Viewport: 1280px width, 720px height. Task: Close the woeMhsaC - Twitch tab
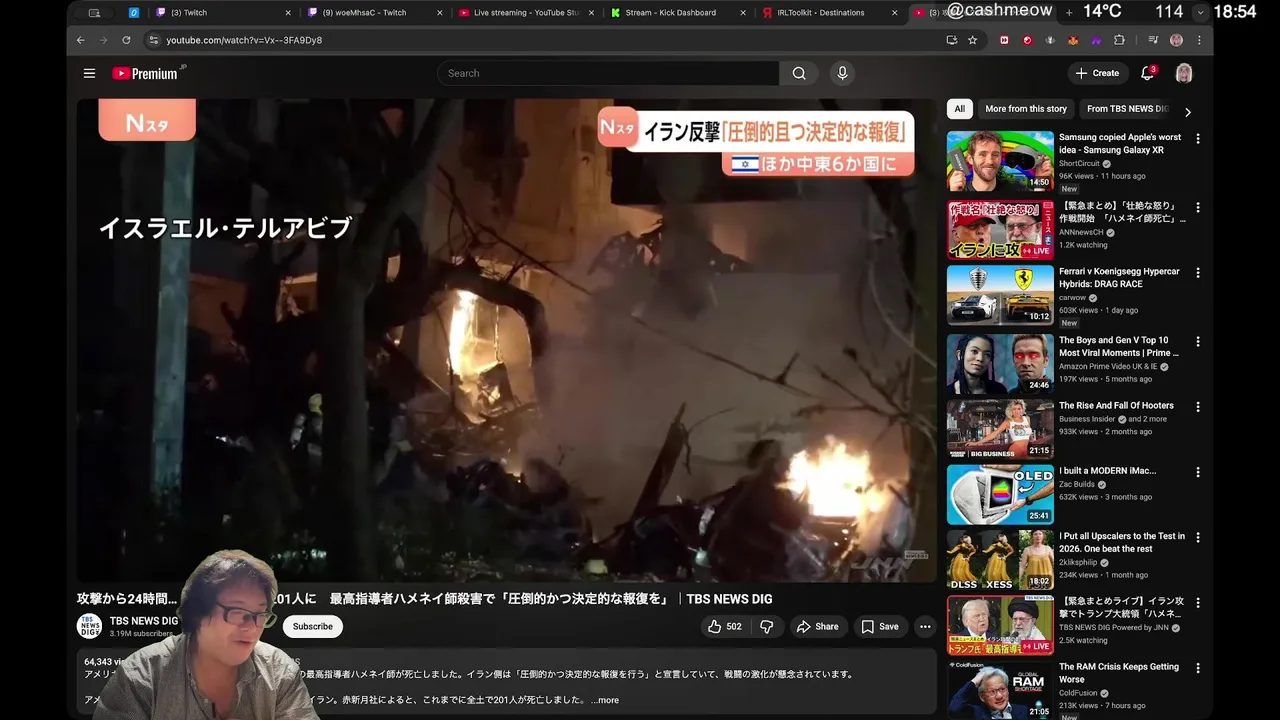click(440, 13)
